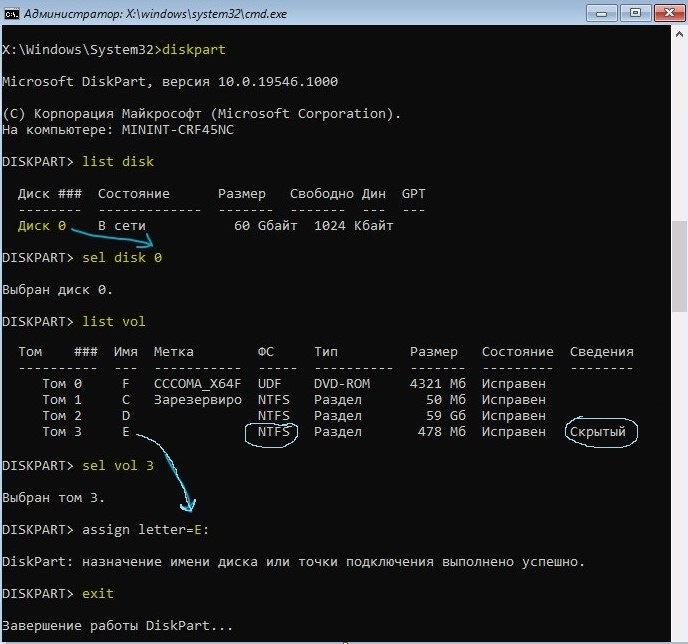The image size is (688, 644).
Task: Click the 'UDF' file system value
Action: [269, 384]
